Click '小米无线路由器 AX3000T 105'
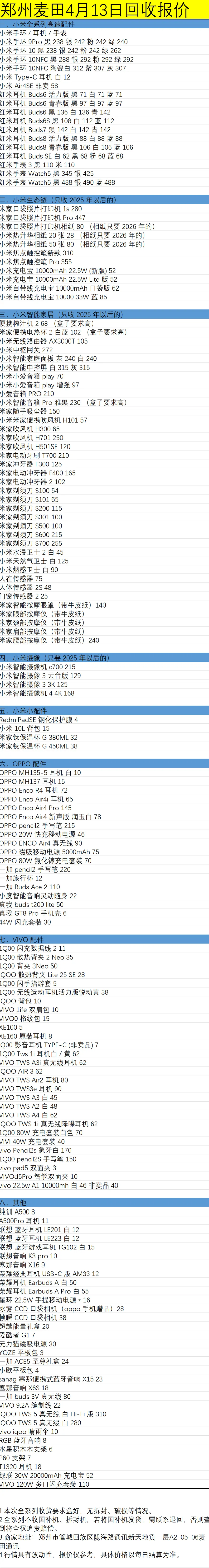 point(44,341)
